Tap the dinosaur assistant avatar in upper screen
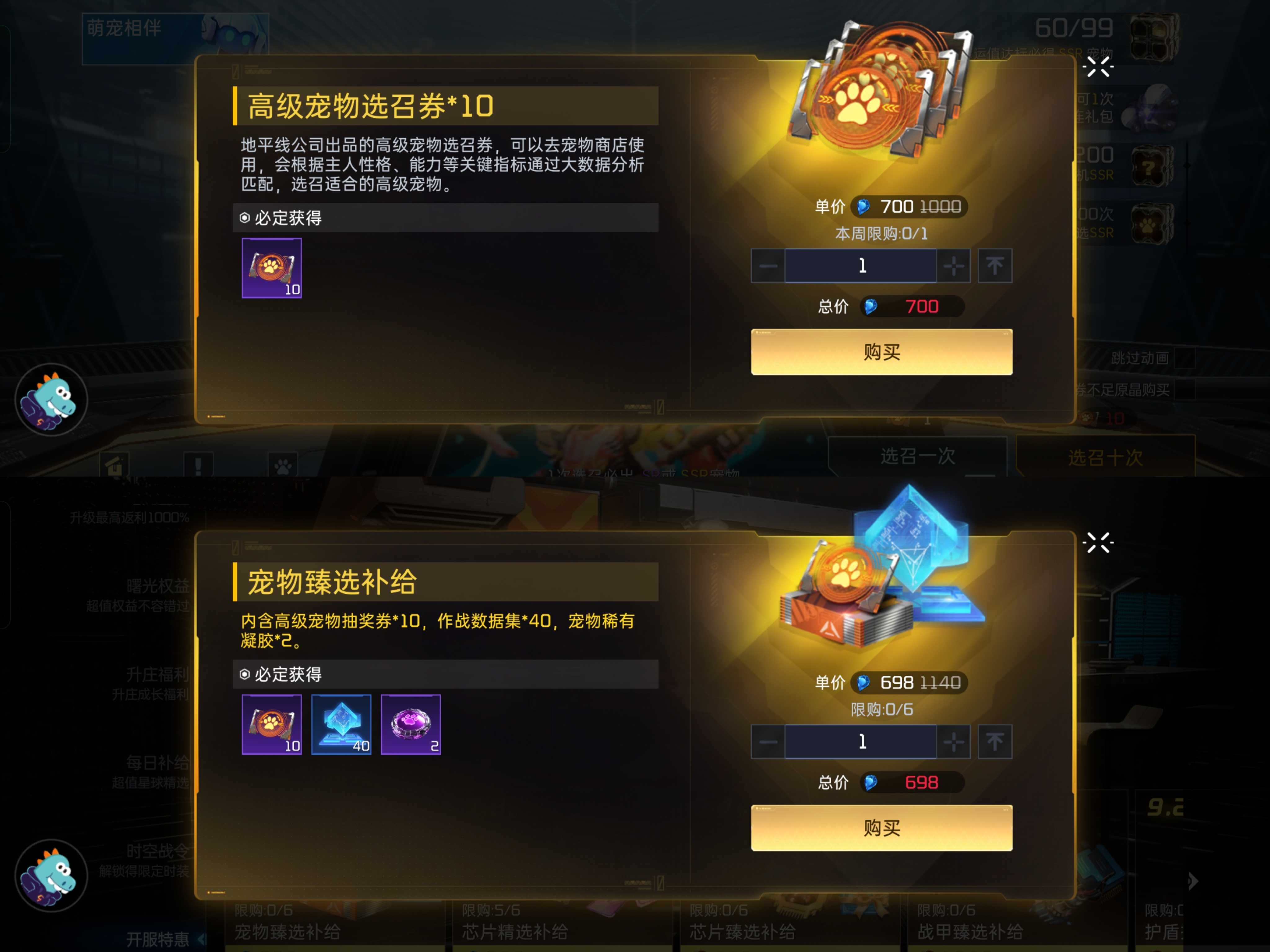Image resolution: width=1270 pixels, height=952 pixels. click(51, 399)
